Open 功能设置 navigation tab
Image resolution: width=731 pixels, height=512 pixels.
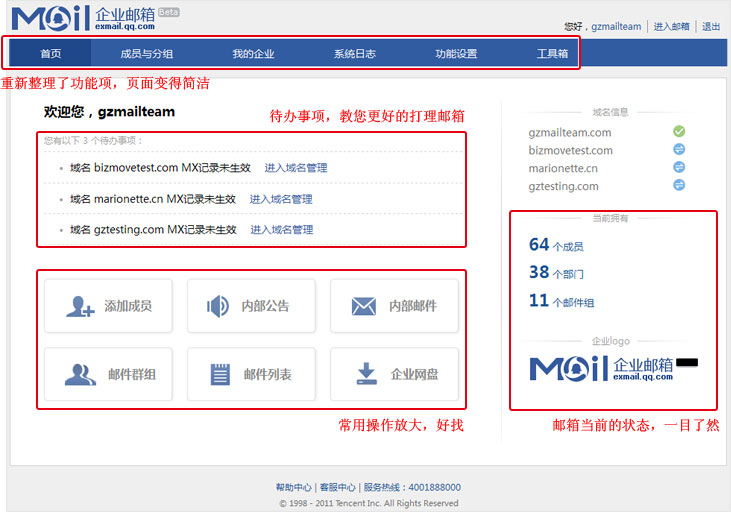tap(456, 54)
